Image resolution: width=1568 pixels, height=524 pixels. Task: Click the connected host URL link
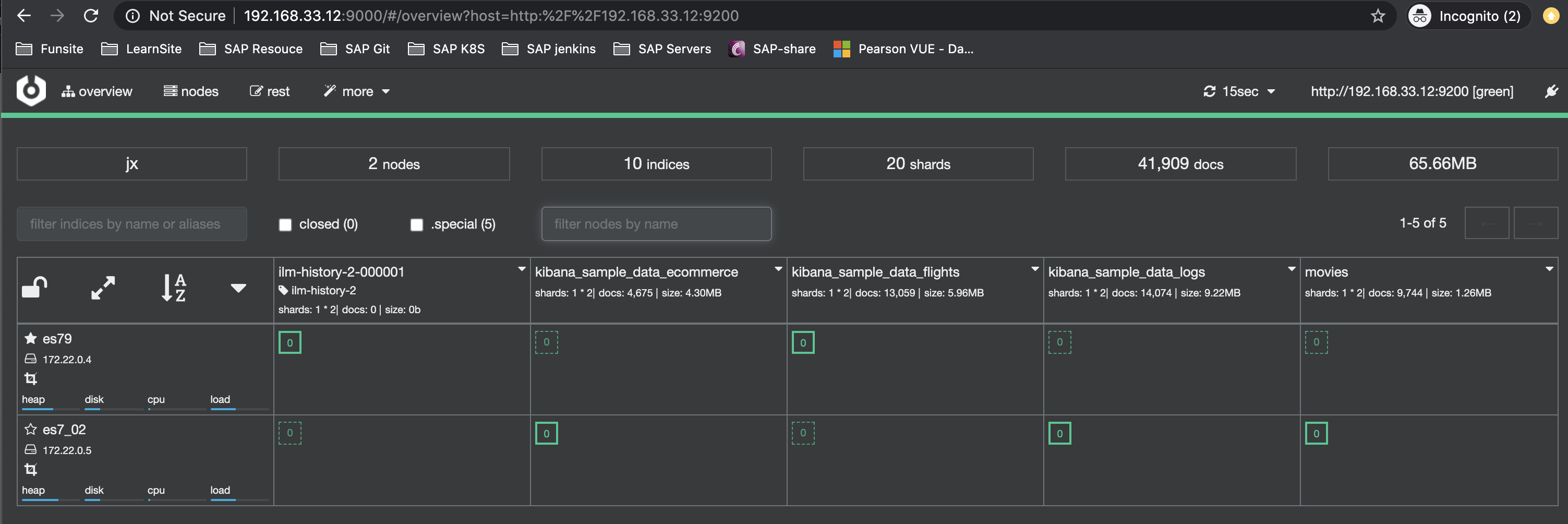(x=1412, y=91)
